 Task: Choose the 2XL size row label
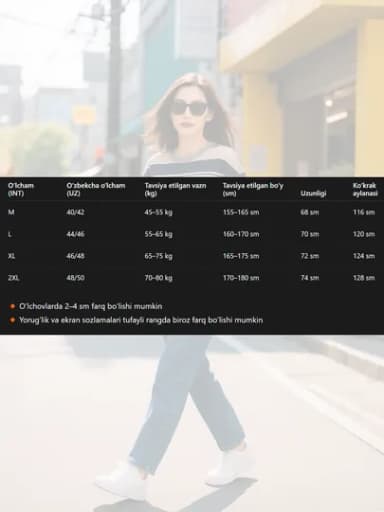14,278
